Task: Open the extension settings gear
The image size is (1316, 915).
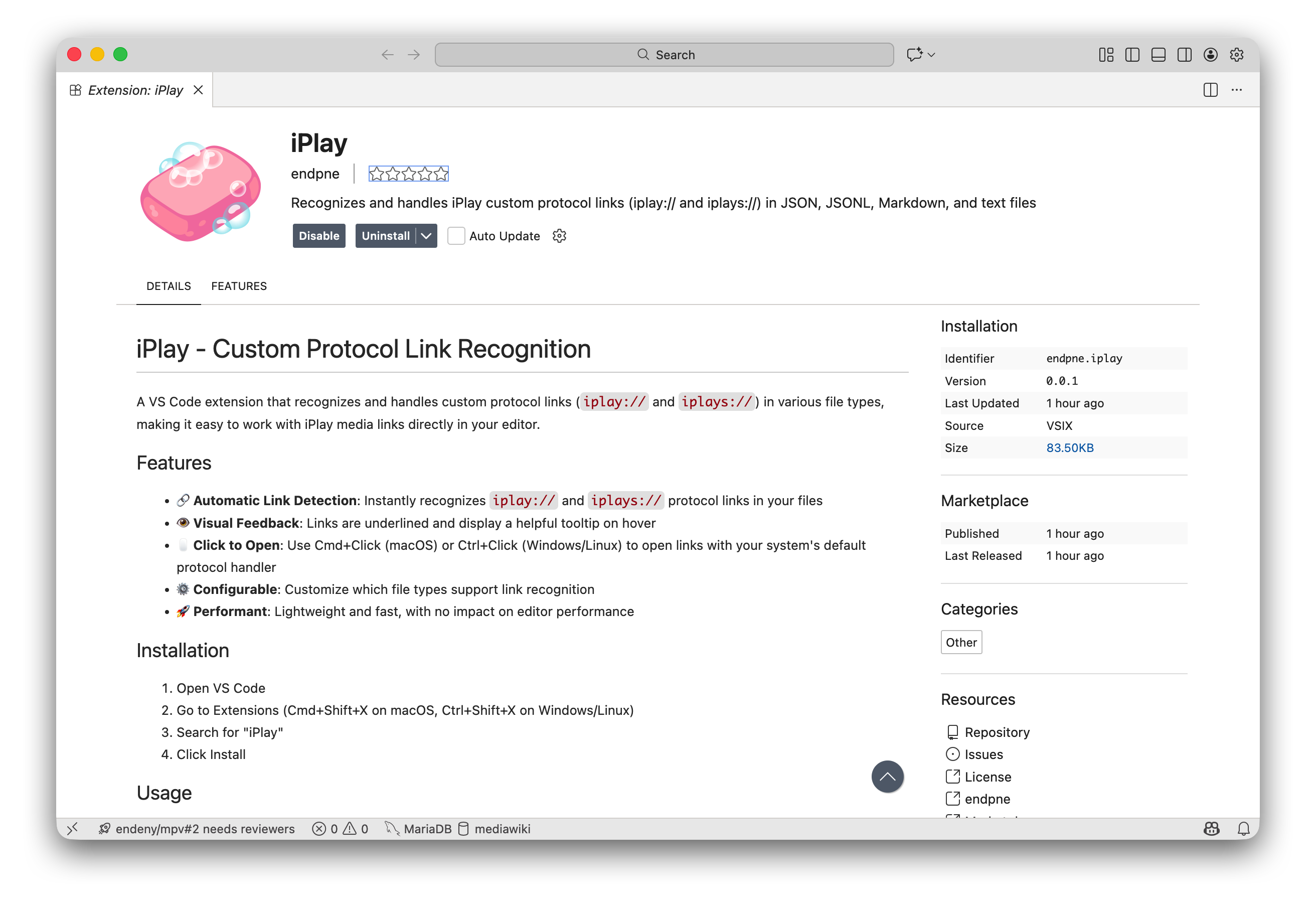Action: (559, 236)
